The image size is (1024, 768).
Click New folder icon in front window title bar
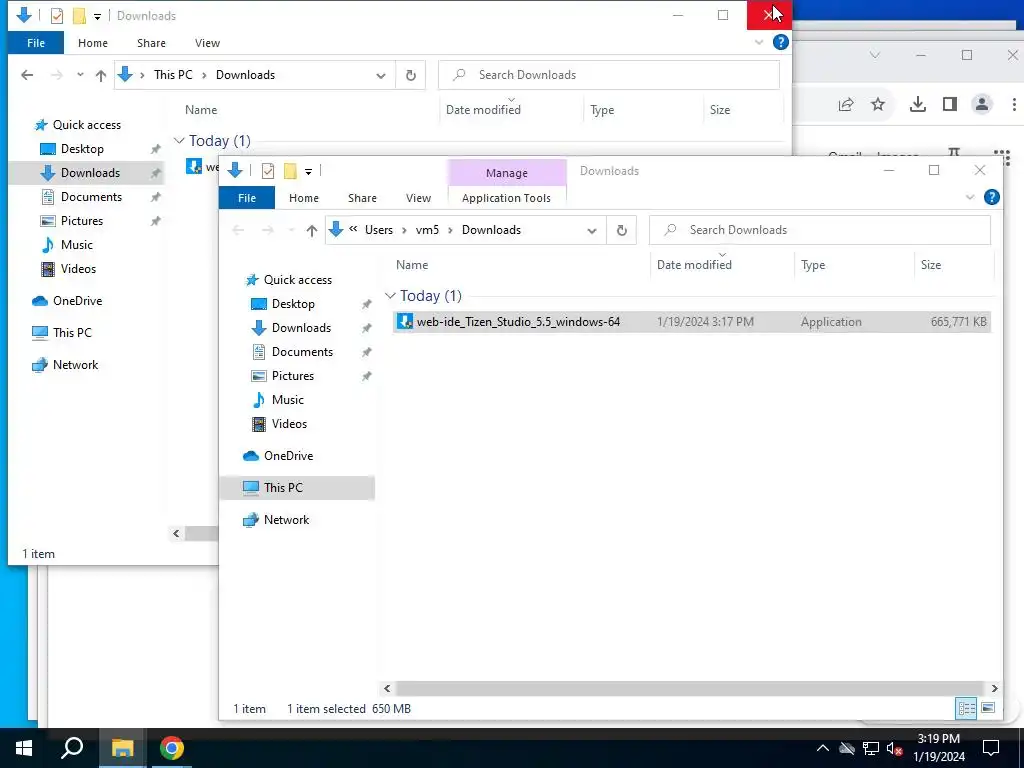290,171
